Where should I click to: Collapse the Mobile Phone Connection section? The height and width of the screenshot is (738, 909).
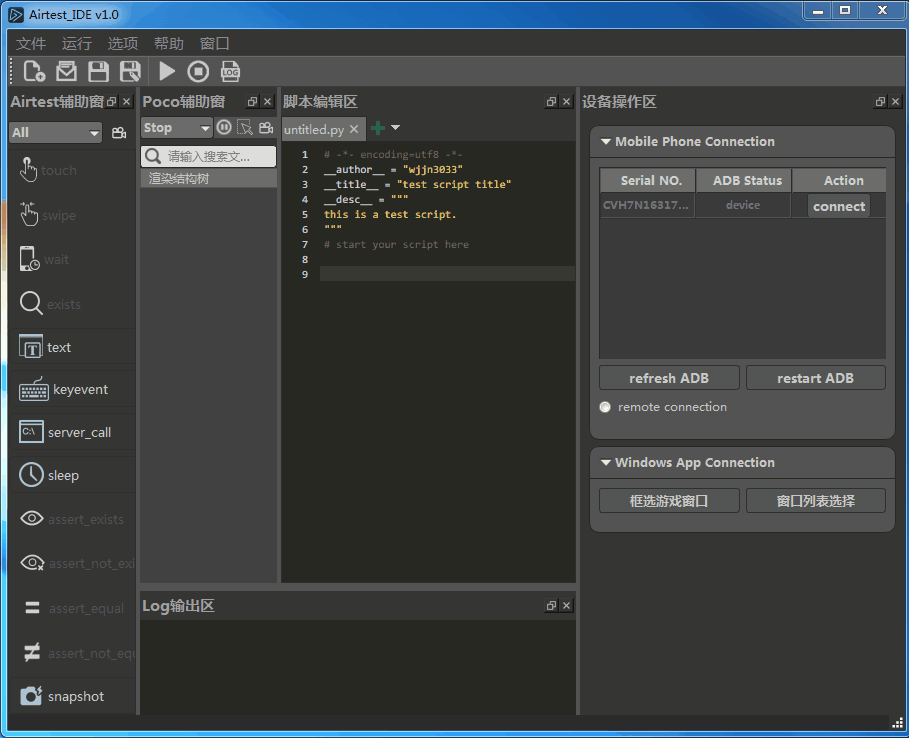(606, 141)
